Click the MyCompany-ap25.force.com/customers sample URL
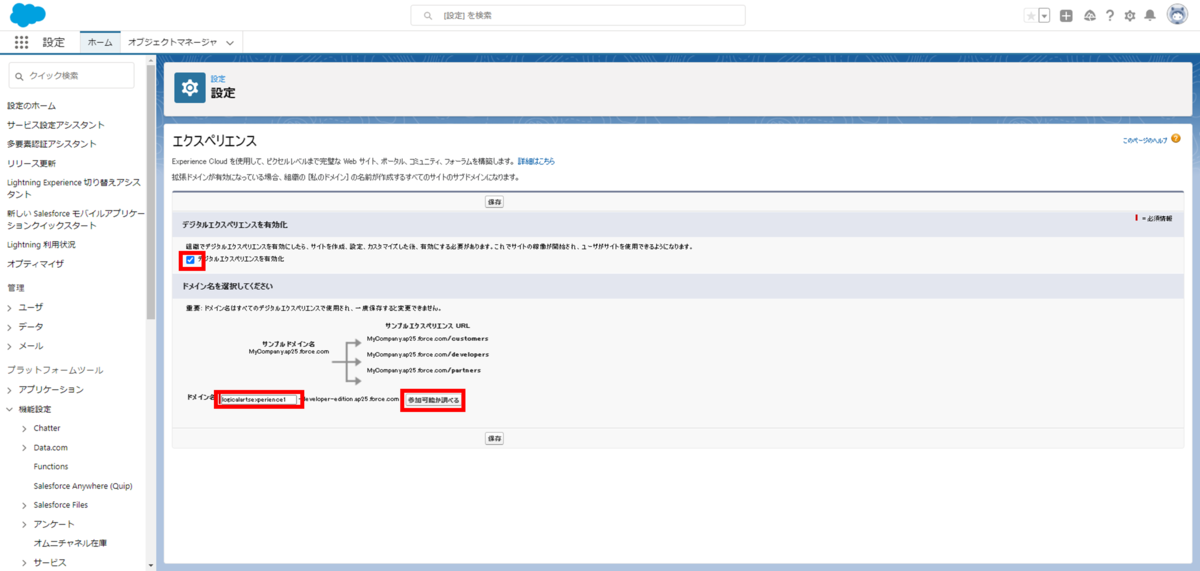This screenshot has height=571, width=1200. 427,338
